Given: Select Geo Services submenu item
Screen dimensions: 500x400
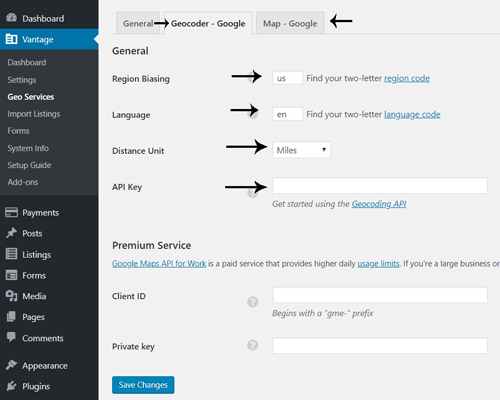Looking at the screenshot, I should click(31, 97).
